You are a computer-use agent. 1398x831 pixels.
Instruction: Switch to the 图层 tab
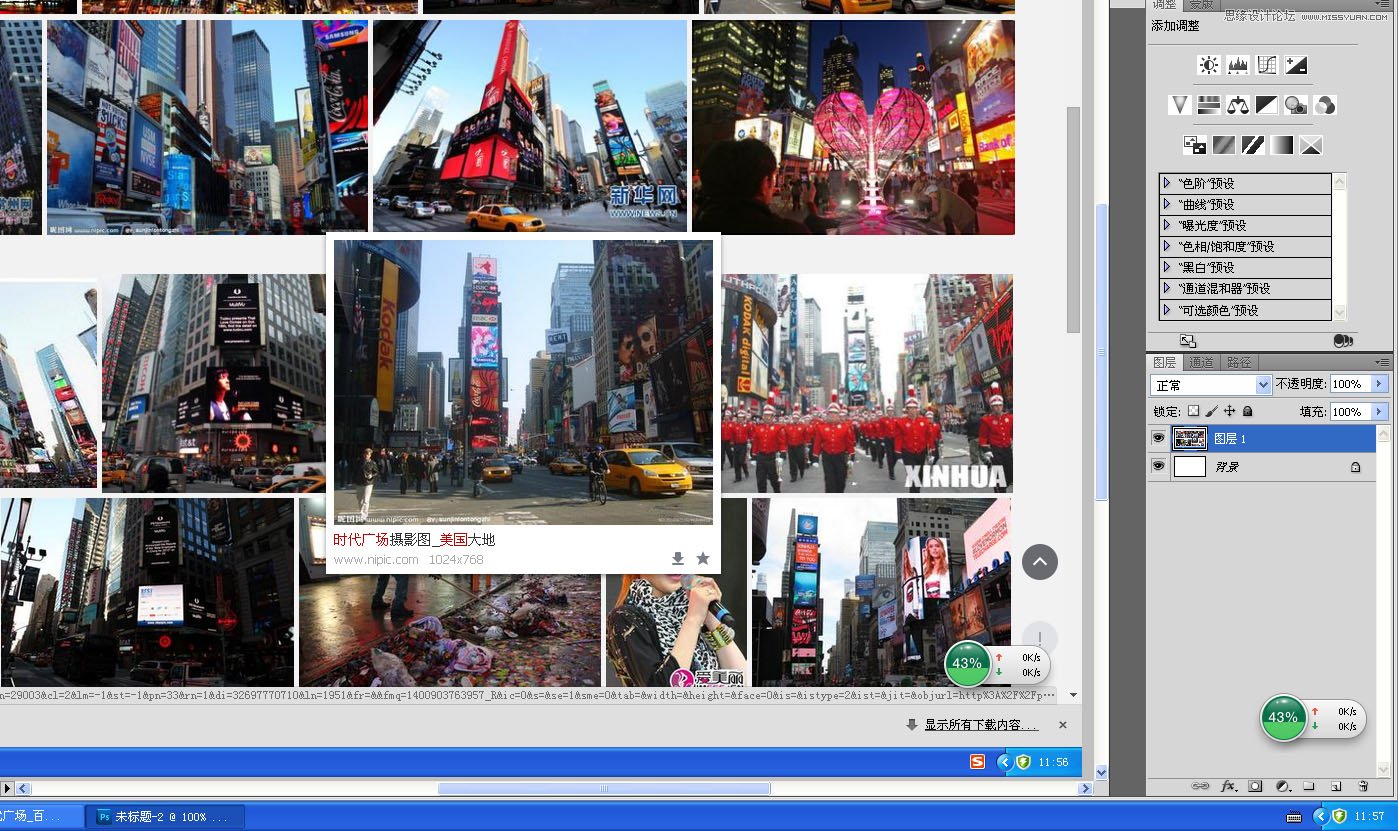[1164, 362]
